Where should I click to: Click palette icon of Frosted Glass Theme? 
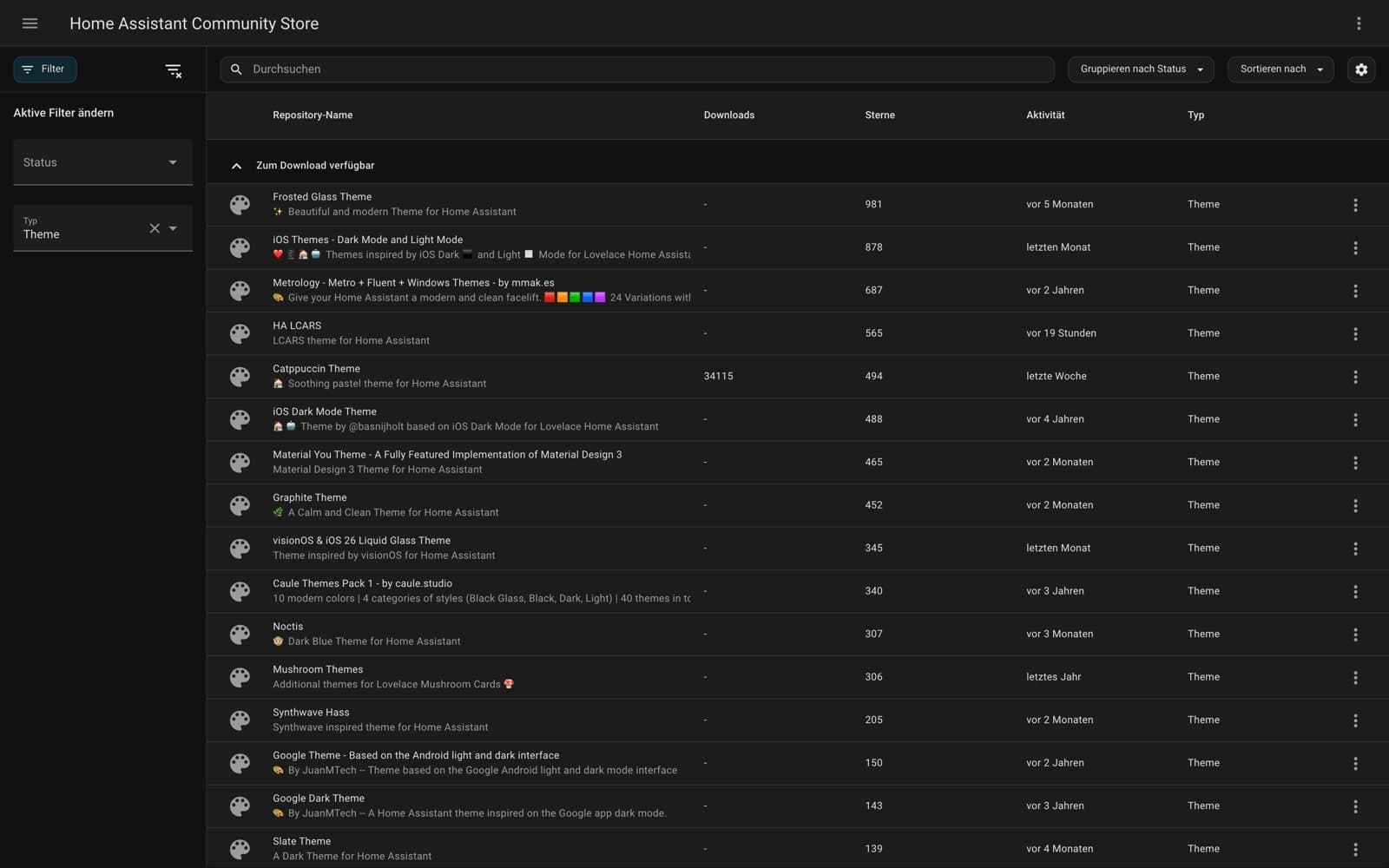tap(240, 205)
